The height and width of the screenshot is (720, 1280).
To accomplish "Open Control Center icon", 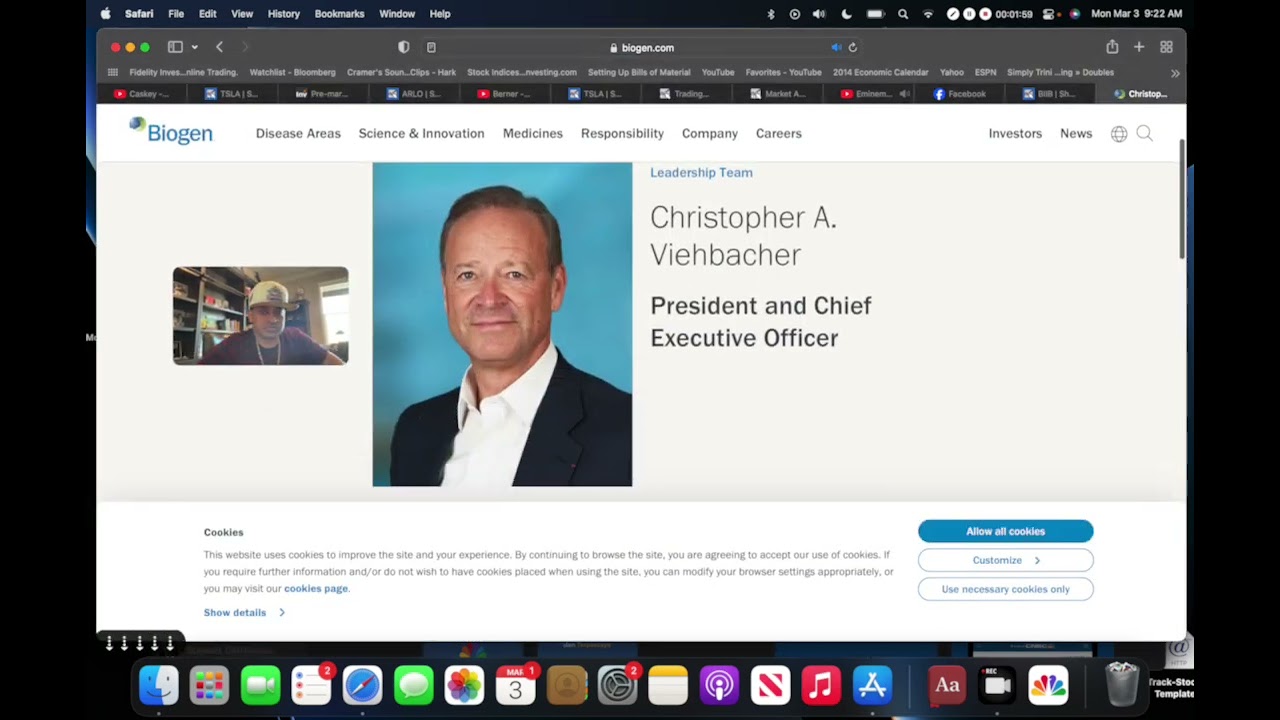I will click(1049, 14).
